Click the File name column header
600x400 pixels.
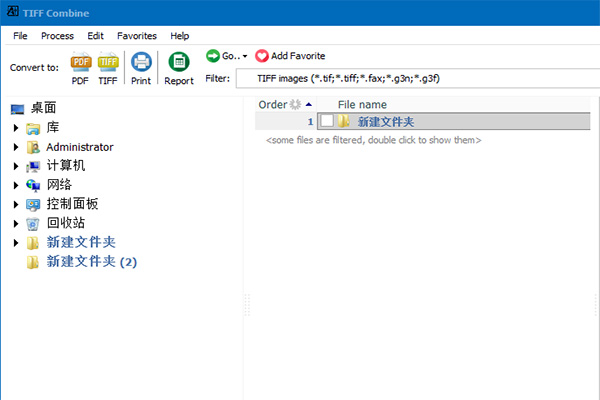362,104
